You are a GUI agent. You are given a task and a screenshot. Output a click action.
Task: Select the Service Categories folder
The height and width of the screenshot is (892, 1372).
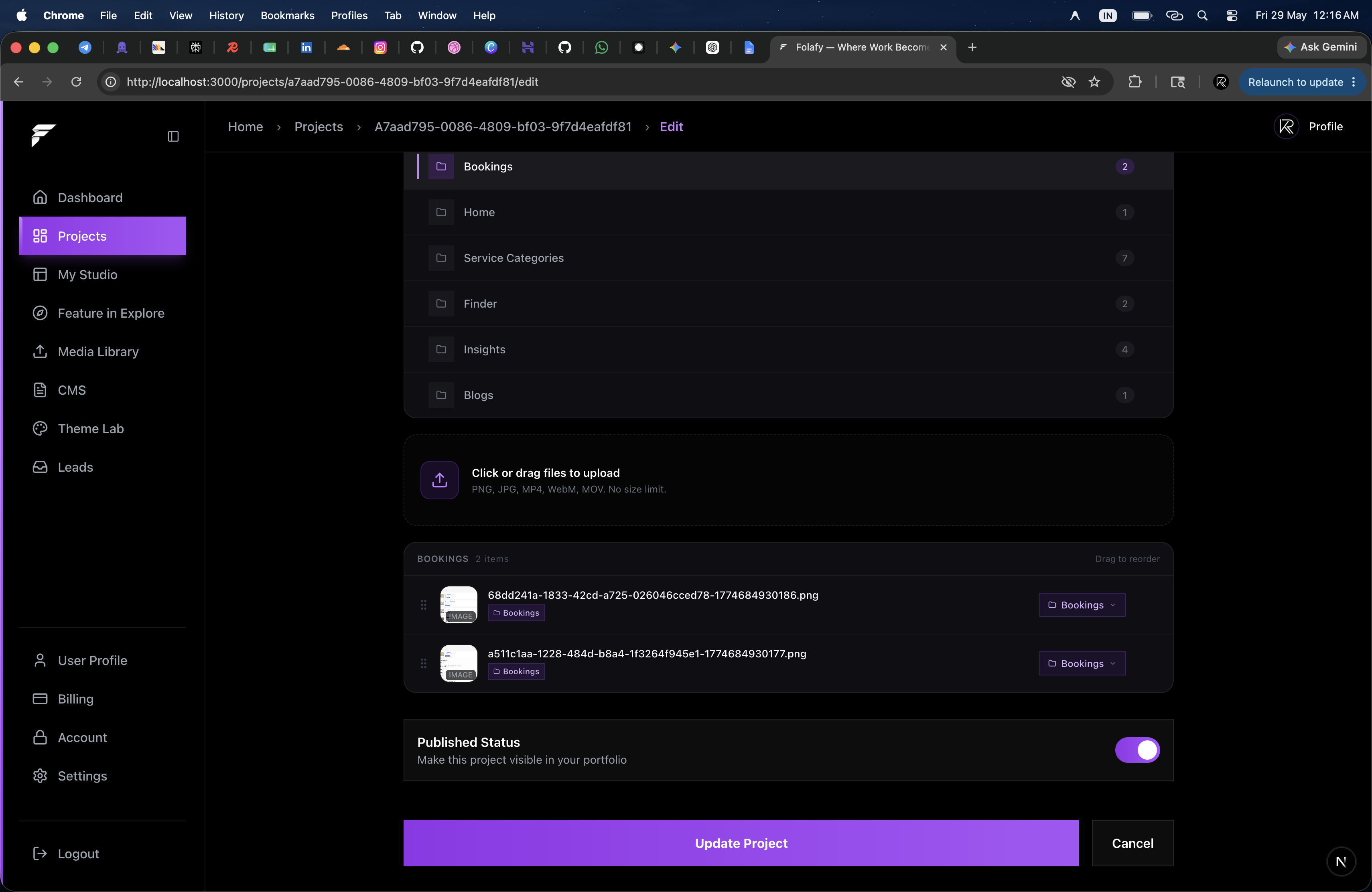789,258
